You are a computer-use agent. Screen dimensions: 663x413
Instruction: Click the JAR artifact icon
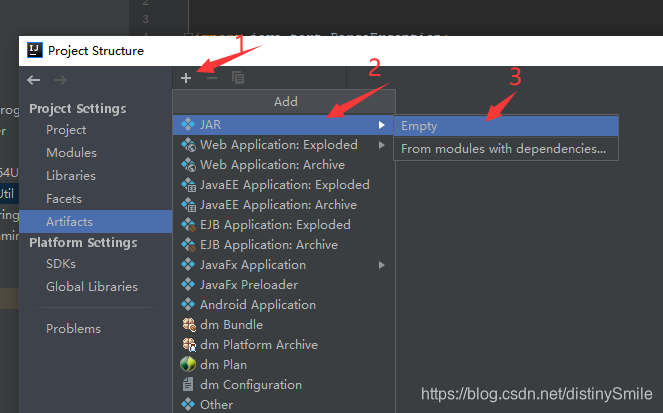pos(188,124)
